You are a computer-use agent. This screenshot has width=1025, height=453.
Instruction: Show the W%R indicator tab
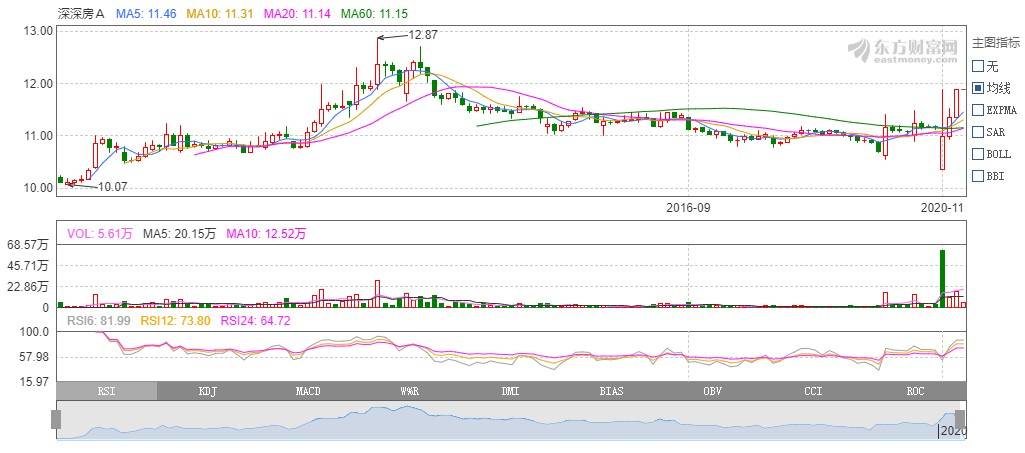pyautogui.click(x=409, y=391)
